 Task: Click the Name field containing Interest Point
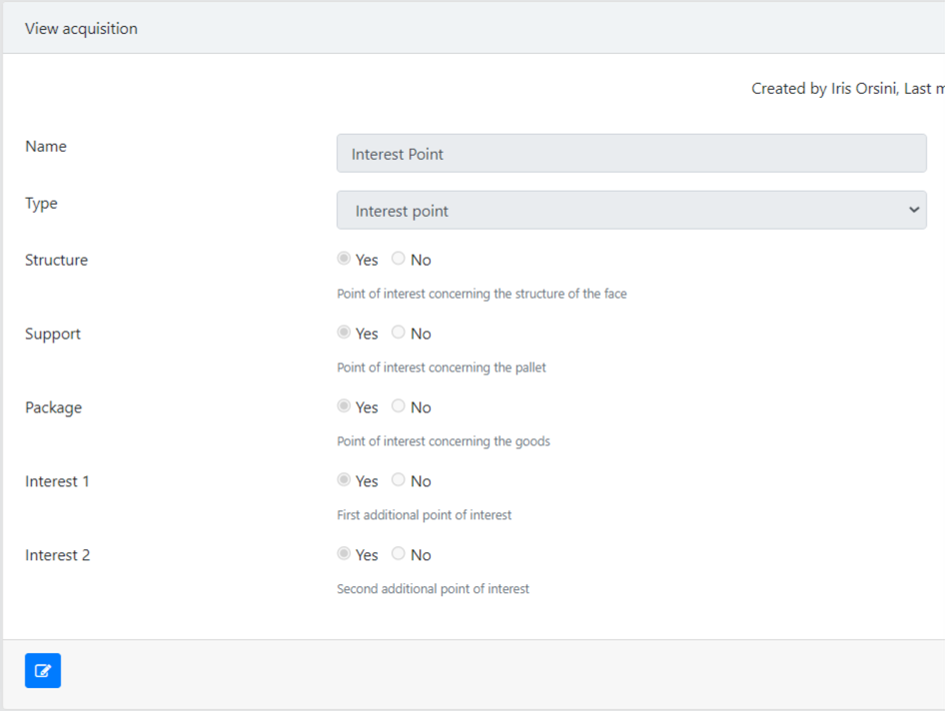point(631,153)
